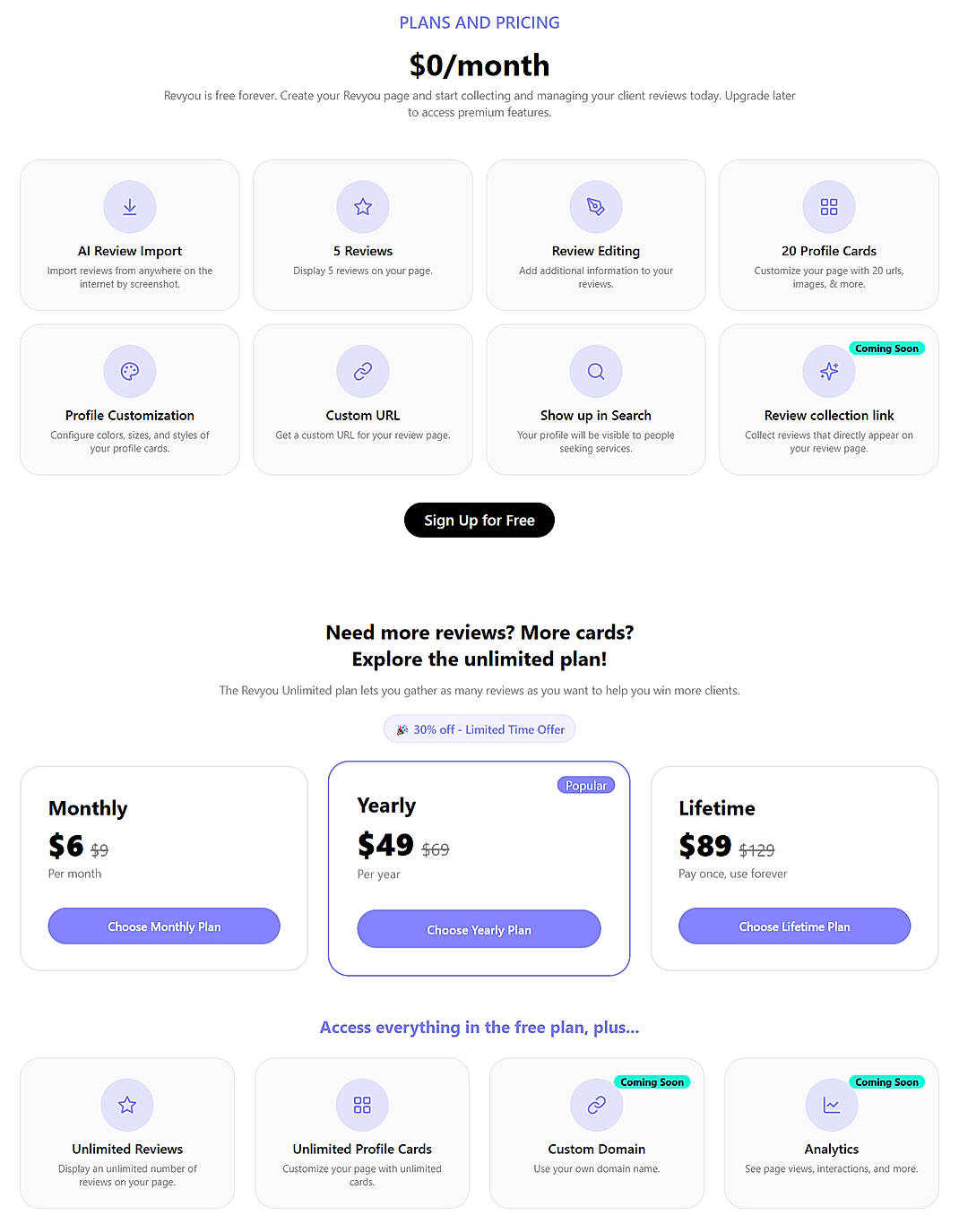Viewport: 959px width, 1232px height.
Task: Click the Custom Domain link icon
Action: pos(597,1105)
